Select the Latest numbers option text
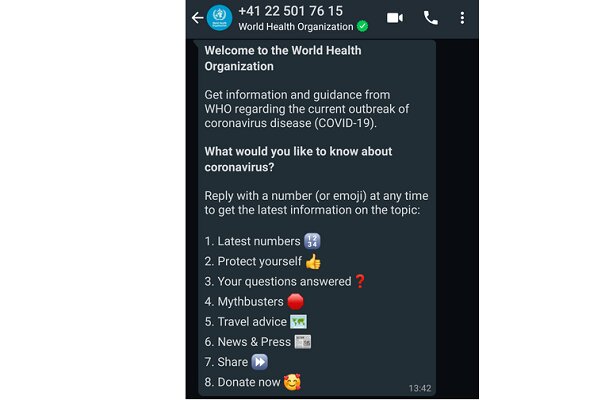 [x=259, y=241]
